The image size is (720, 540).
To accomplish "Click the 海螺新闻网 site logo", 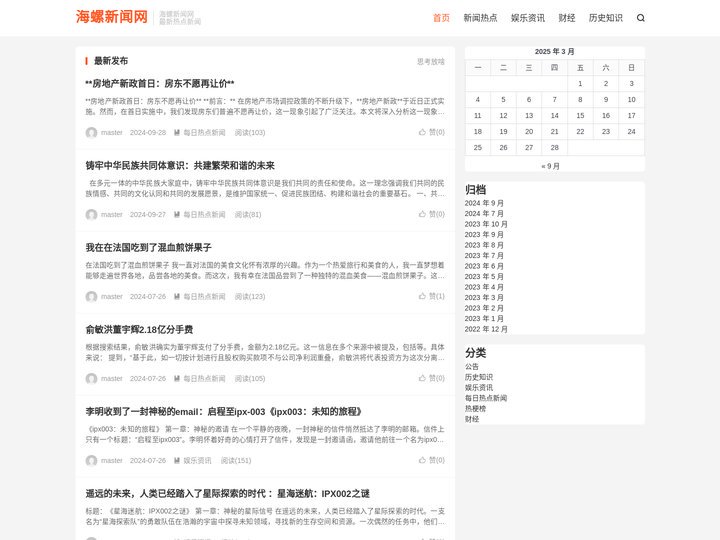I will (x=112, y=17).
